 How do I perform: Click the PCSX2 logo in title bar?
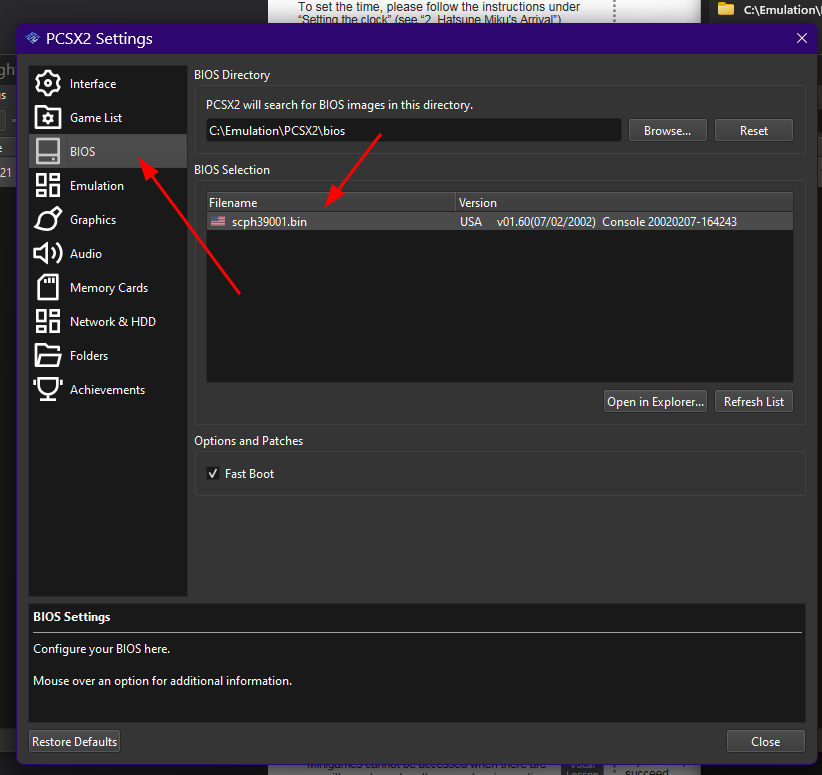pyautogui.click(x=33, y=38)
